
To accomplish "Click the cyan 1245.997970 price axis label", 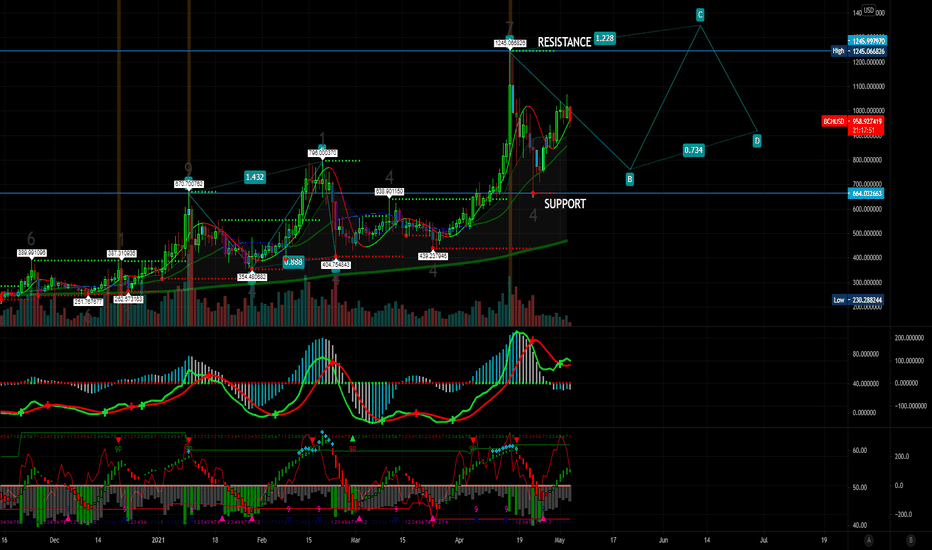I will coord(867,41).
